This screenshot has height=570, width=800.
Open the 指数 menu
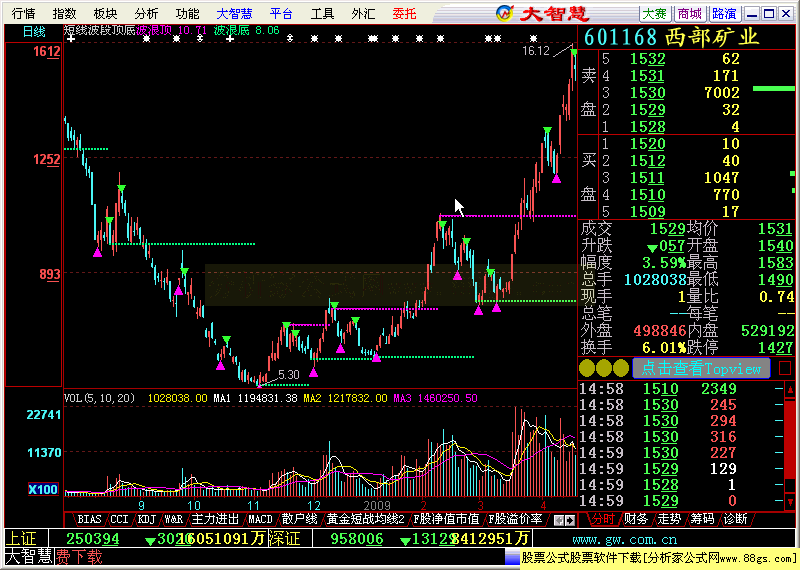click(x=64, y=13)
